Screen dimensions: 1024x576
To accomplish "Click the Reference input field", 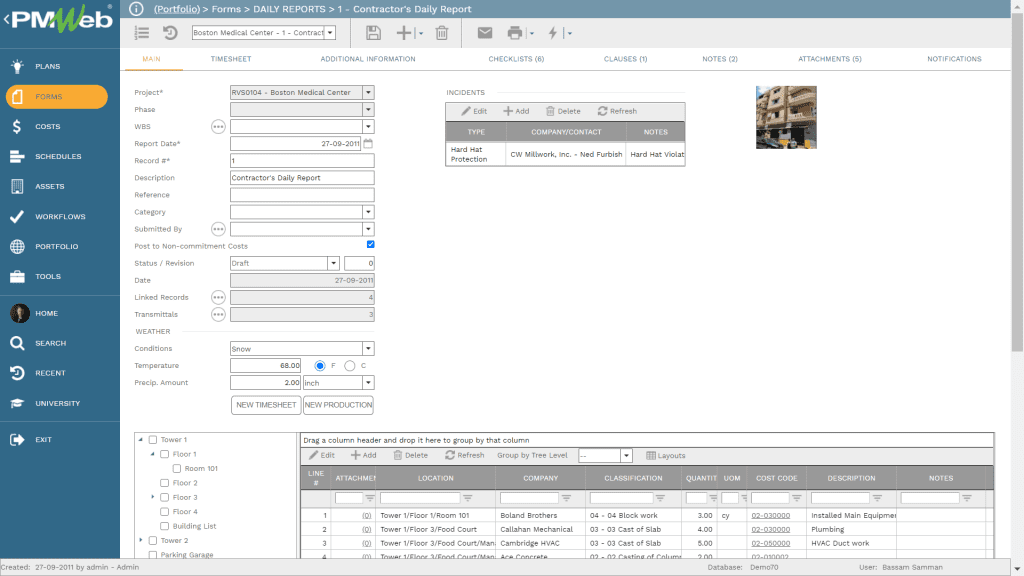I will pos(302,195).
